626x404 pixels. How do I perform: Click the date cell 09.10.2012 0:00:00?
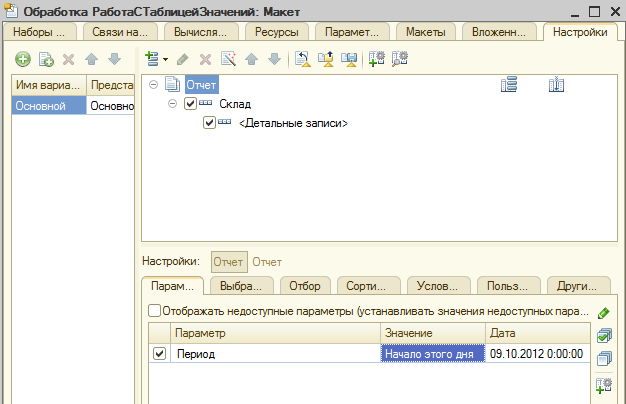pos(537,354)
